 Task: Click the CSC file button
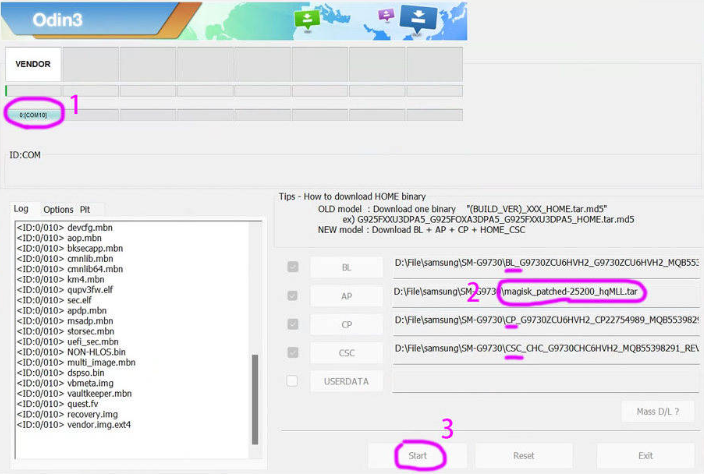347,353
